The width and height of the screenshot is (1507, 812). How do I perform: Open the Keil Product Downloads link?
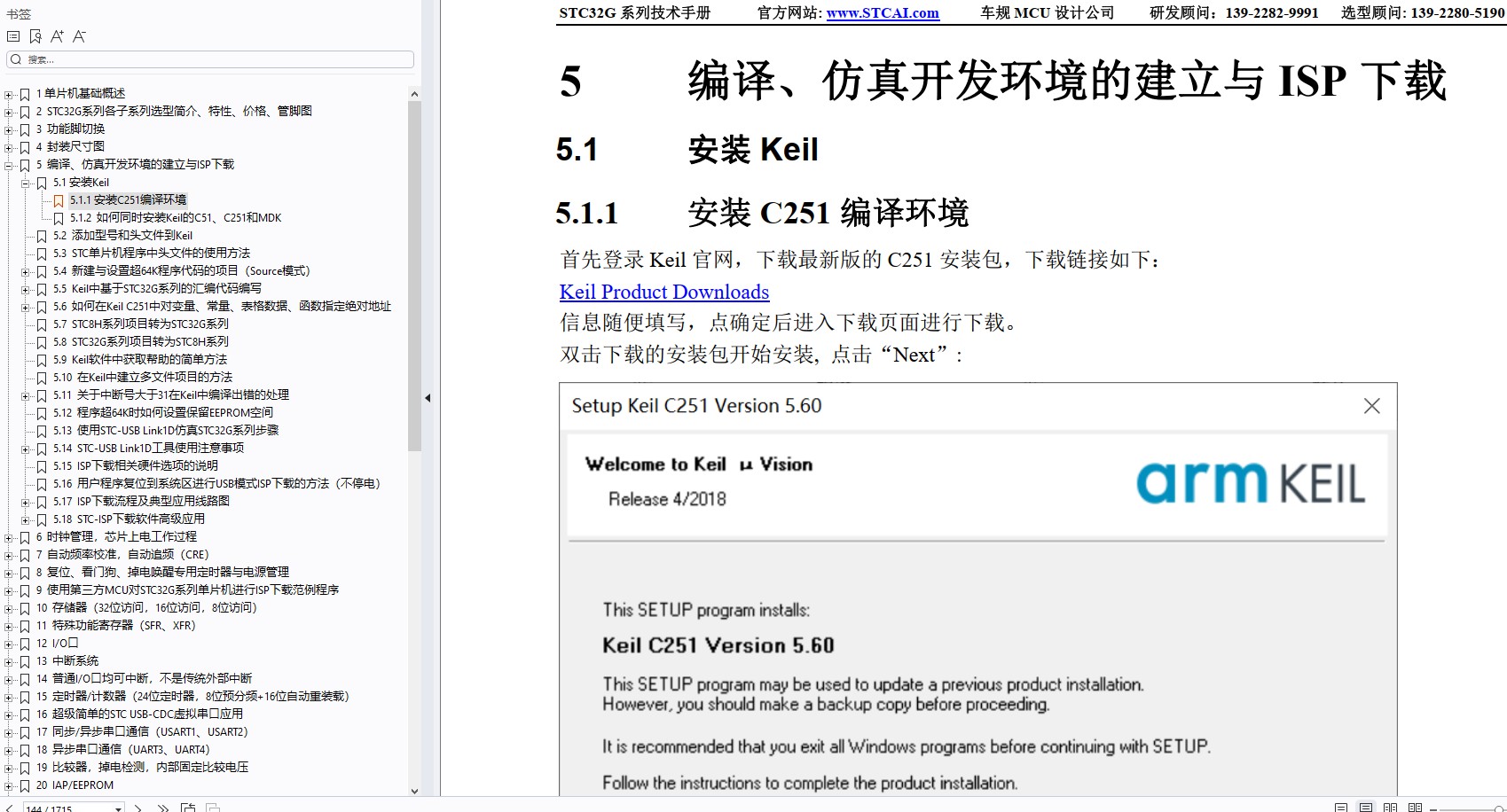(663, 292)
